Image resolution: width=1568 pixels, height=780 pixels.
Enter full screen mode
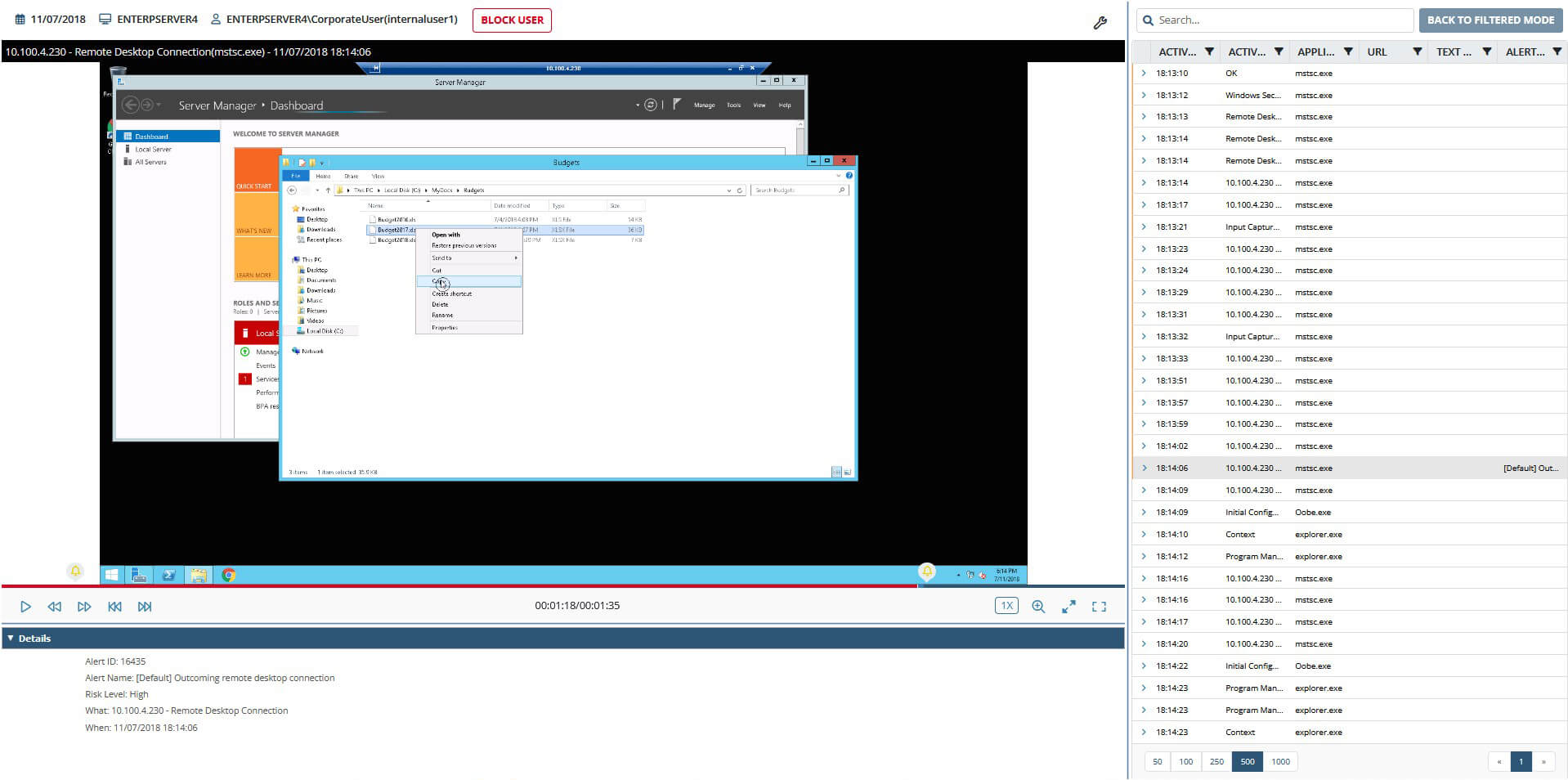1099,607
